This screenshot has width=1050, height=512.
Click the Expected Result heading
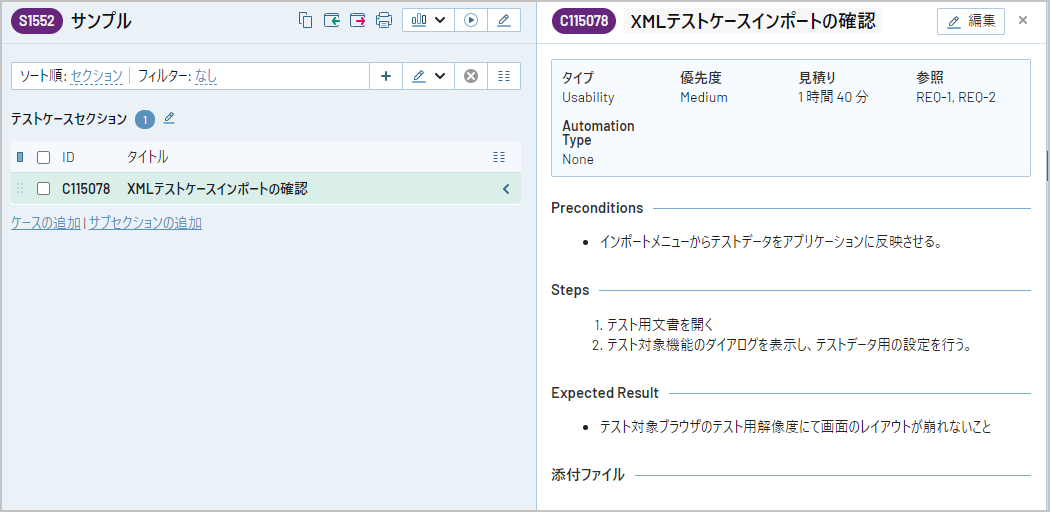pyautogui.click(x=605, y=393)
